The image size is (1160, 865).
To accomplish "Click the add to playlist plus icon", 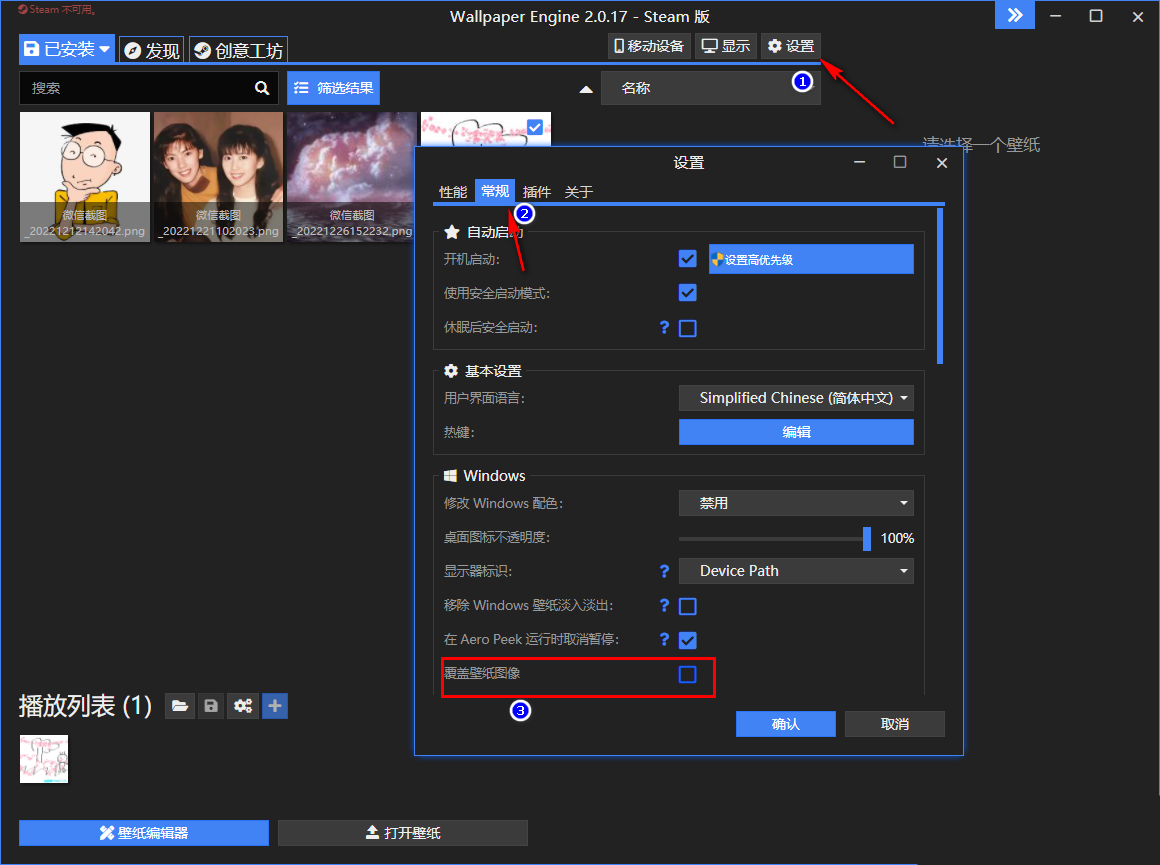I will [x=274, y=706].
